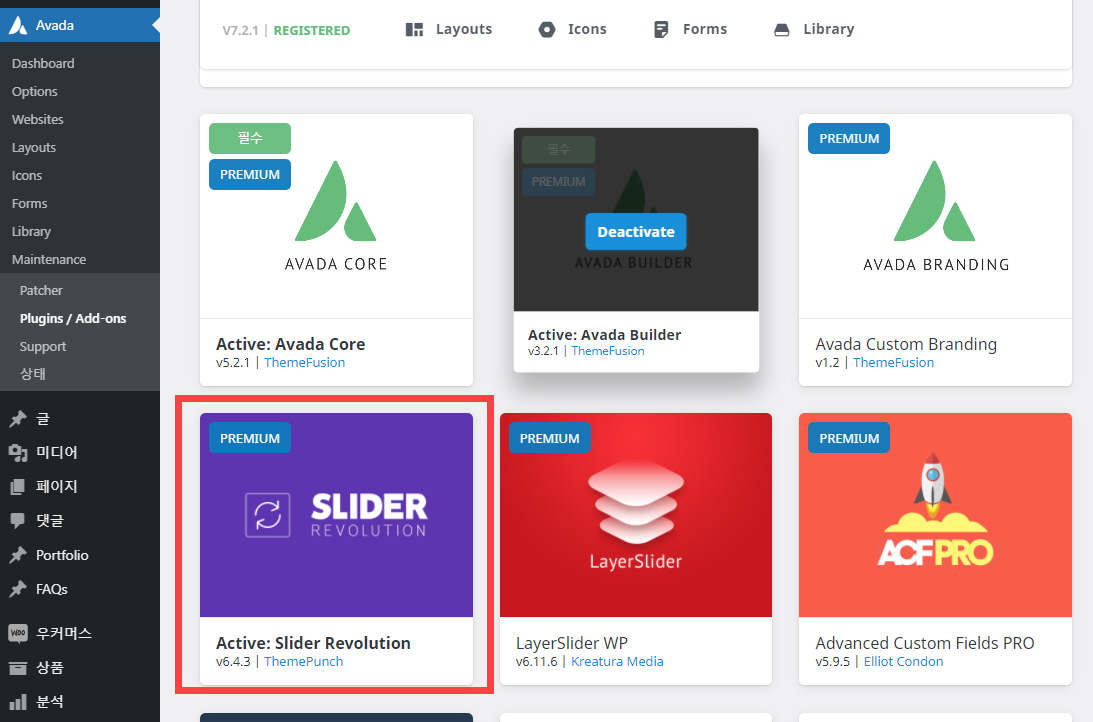Open the Layouts grid icon
Image resolution: width=1093 pixels, height=722 pixels.
pos(415,29)
